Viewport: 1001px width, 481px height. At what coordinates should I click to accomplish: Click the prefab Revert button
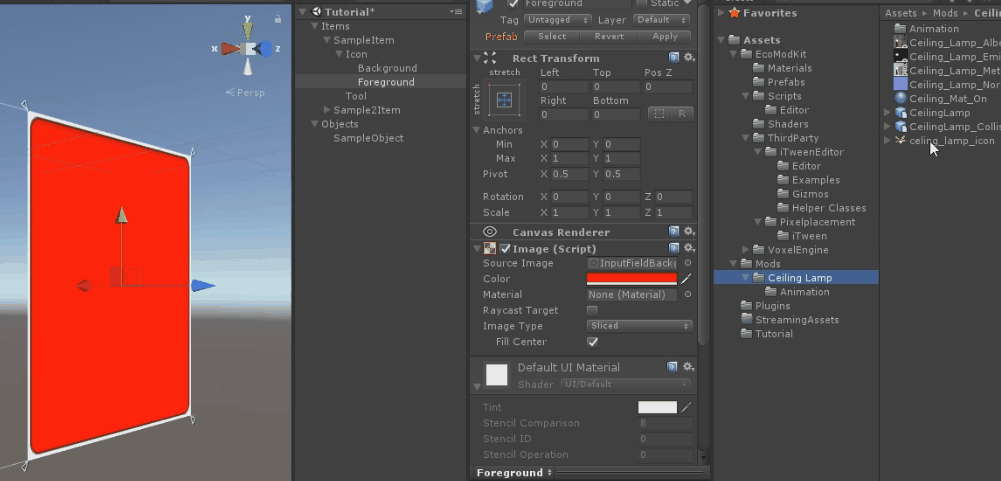tap(608, 36)
